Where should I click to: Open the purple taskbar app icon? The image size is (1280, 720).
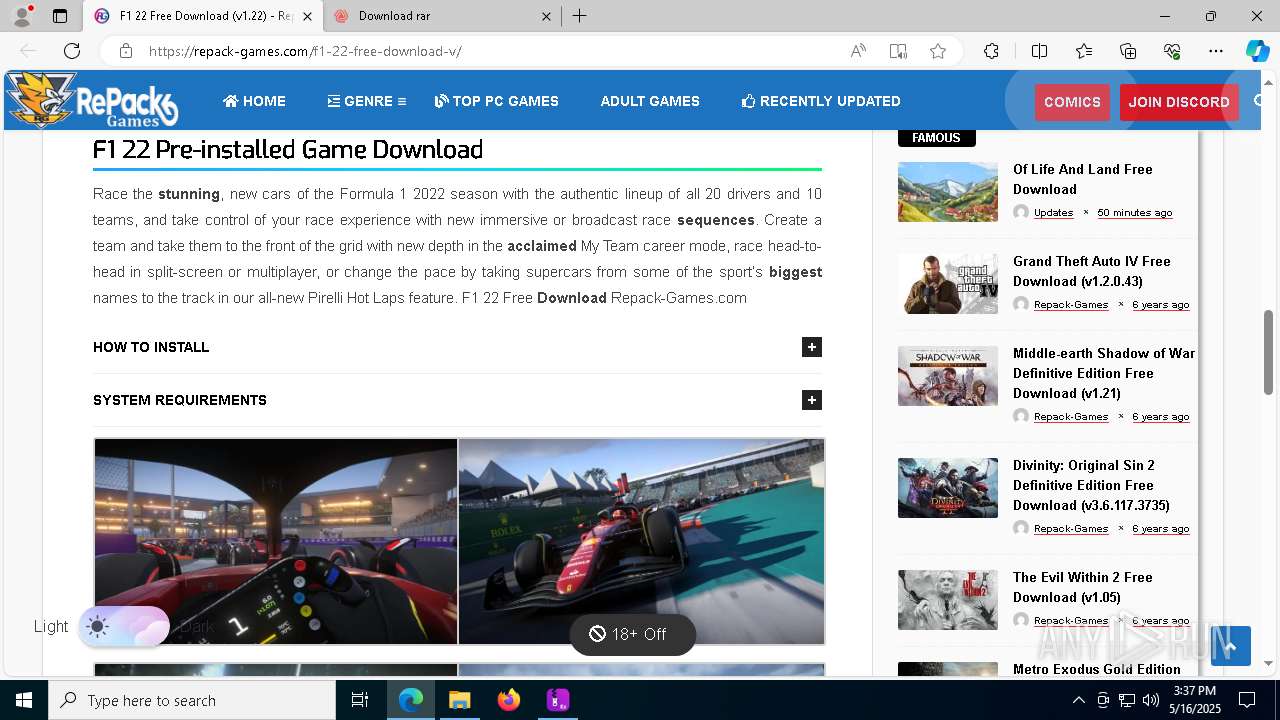[558, 700]
